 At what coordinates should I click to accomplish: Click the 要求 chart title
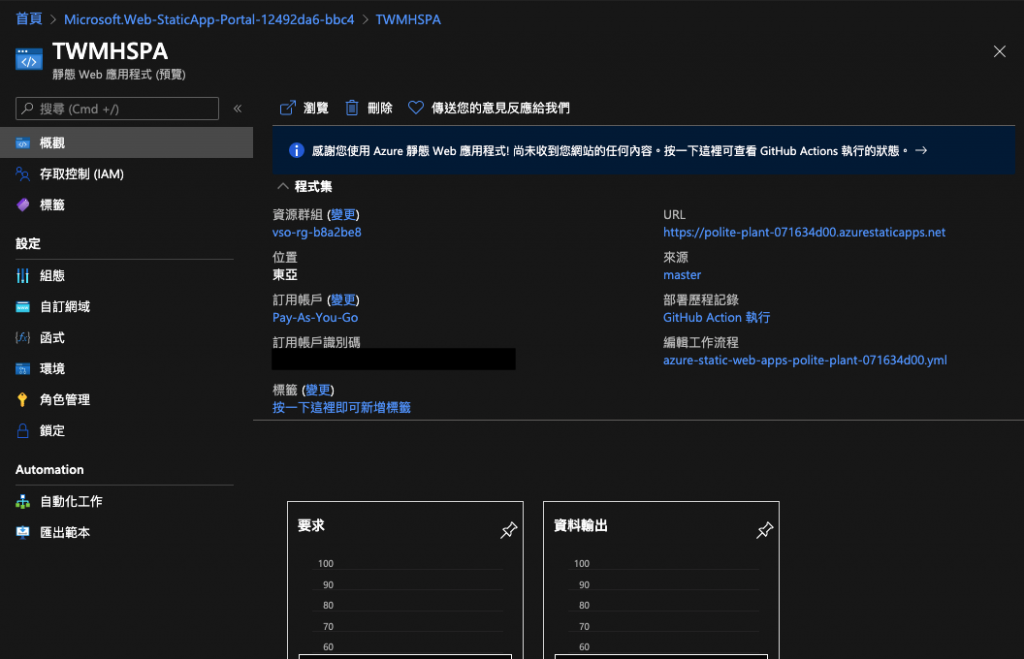tap(311, 526)
